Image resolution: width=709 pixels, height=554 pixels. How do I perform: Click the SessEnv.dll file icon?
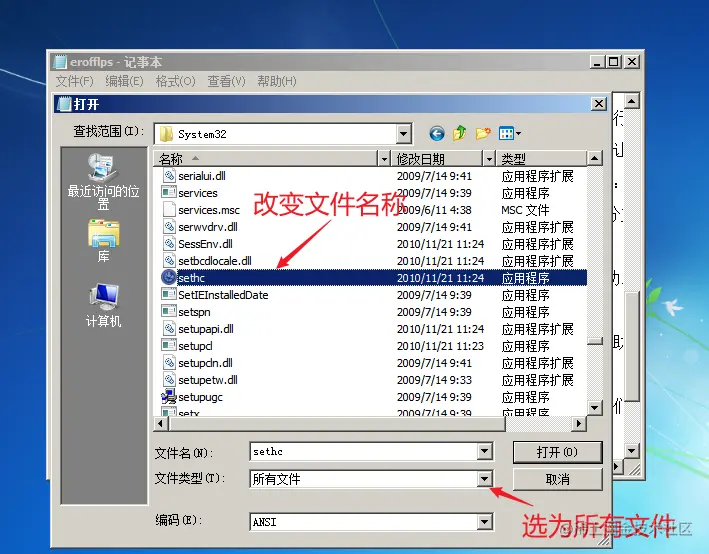[x=169, y=244]
